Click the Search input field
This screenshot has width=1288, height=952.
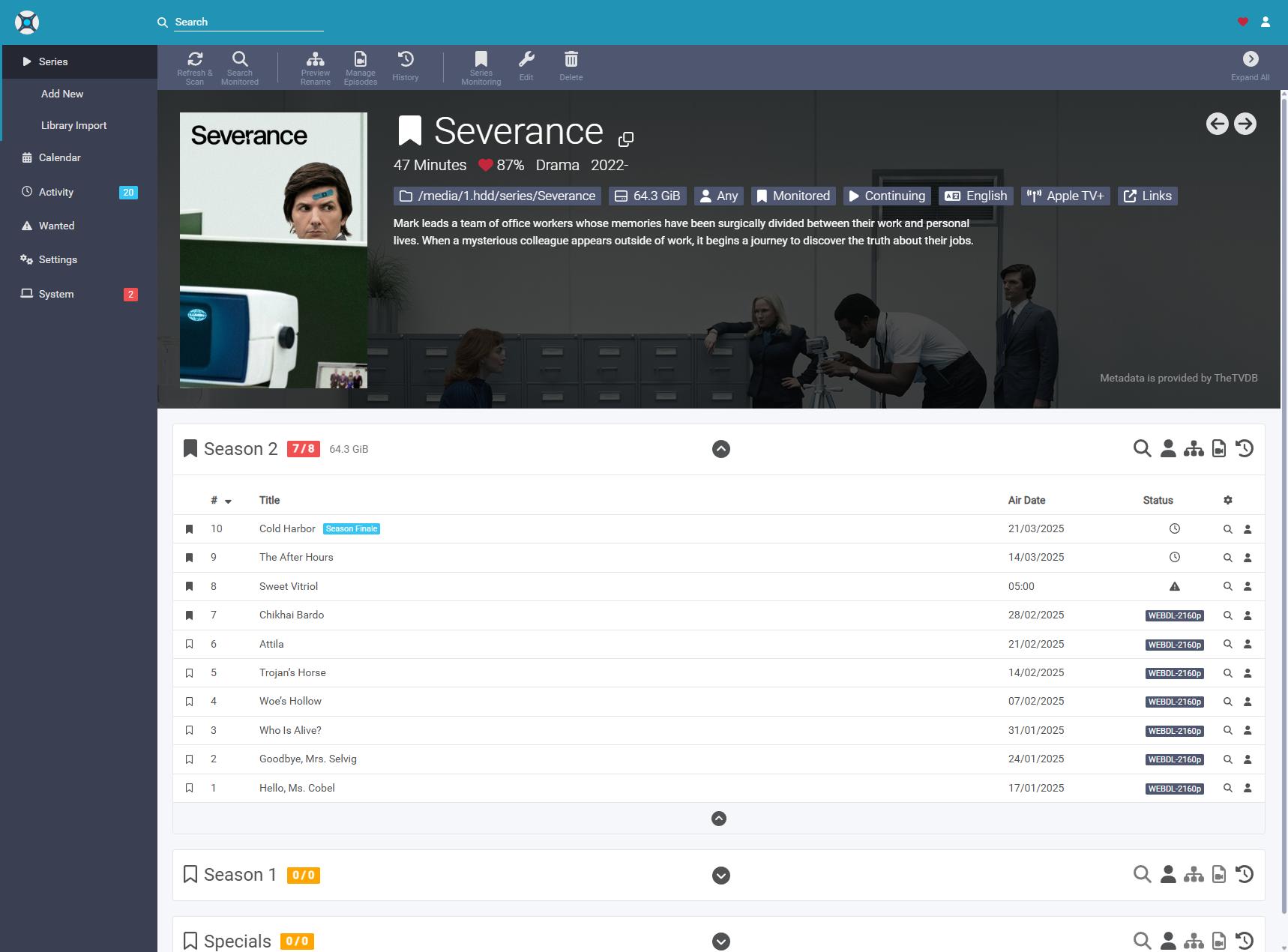tap(249, 22)
